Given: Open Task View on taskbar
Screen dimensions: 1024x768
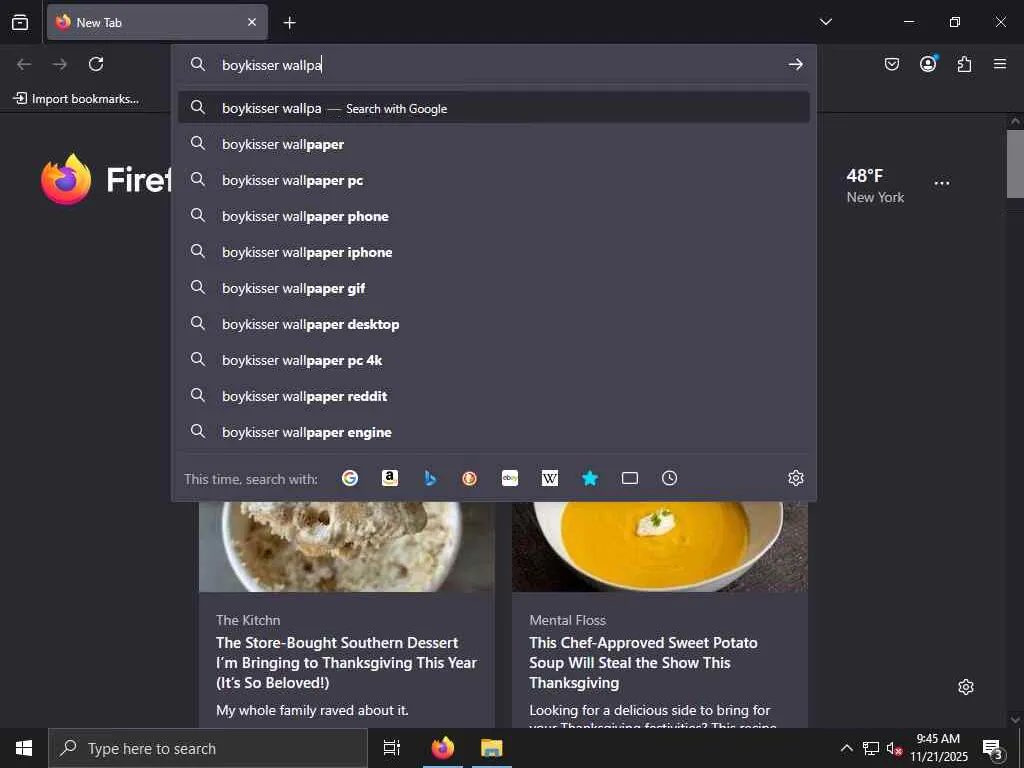Looking at the screenshot, I should pos(392,748).
